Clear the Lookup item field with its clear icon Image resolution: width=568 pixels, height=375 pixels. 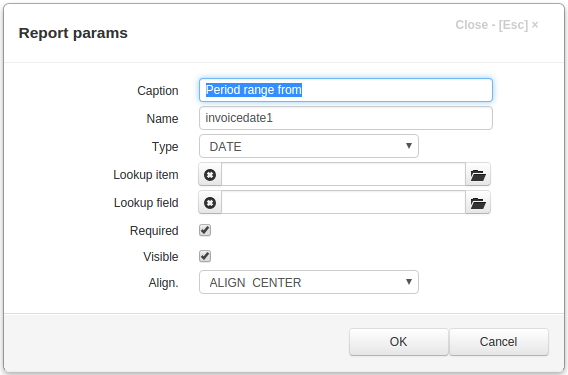pyautogui.click(x=210, y=175)
